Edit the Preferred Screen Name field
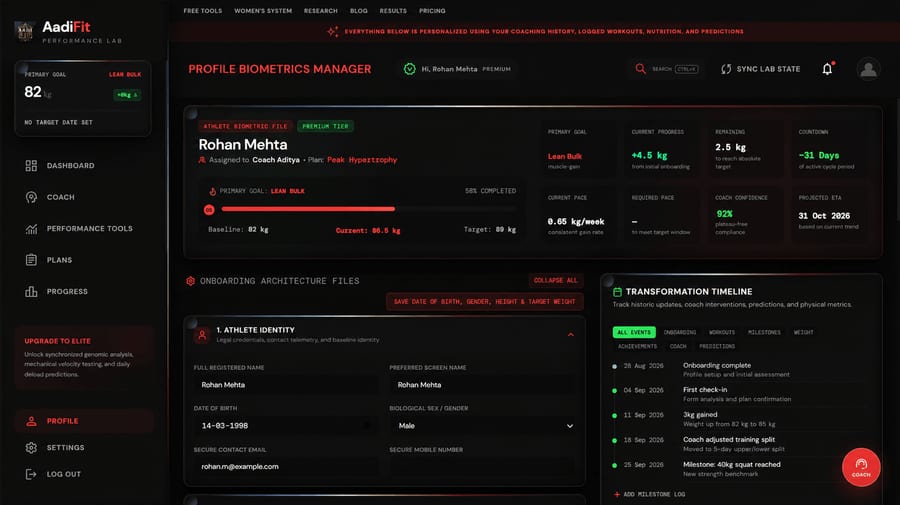The width and height of the screenshot is (900, 505). [x=484, y=385]
